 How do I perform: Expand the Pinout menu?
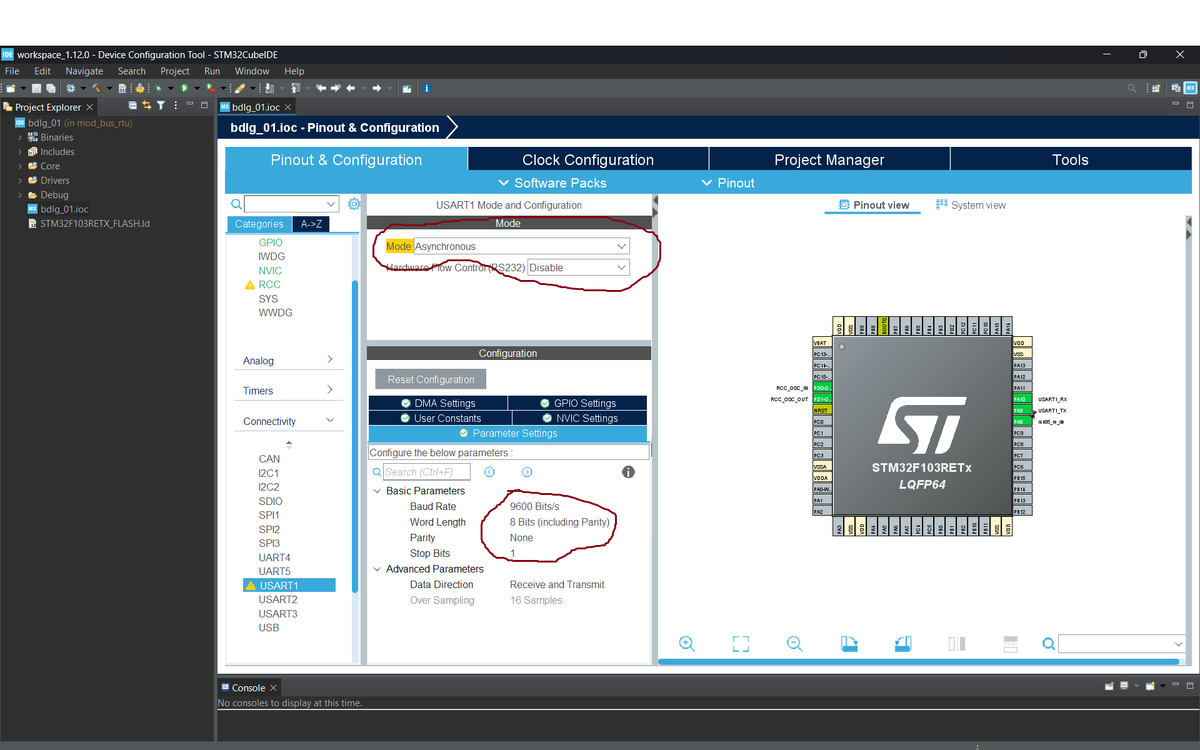click(x=728, y=183)
